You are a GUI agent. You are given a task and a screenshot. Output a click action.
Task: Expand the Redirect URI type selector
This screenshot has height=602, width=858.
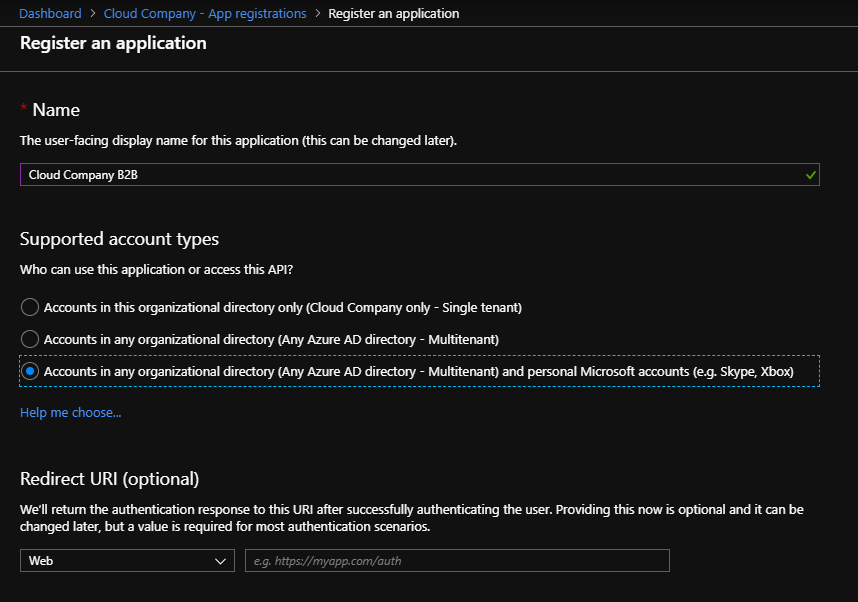point(127,560)
